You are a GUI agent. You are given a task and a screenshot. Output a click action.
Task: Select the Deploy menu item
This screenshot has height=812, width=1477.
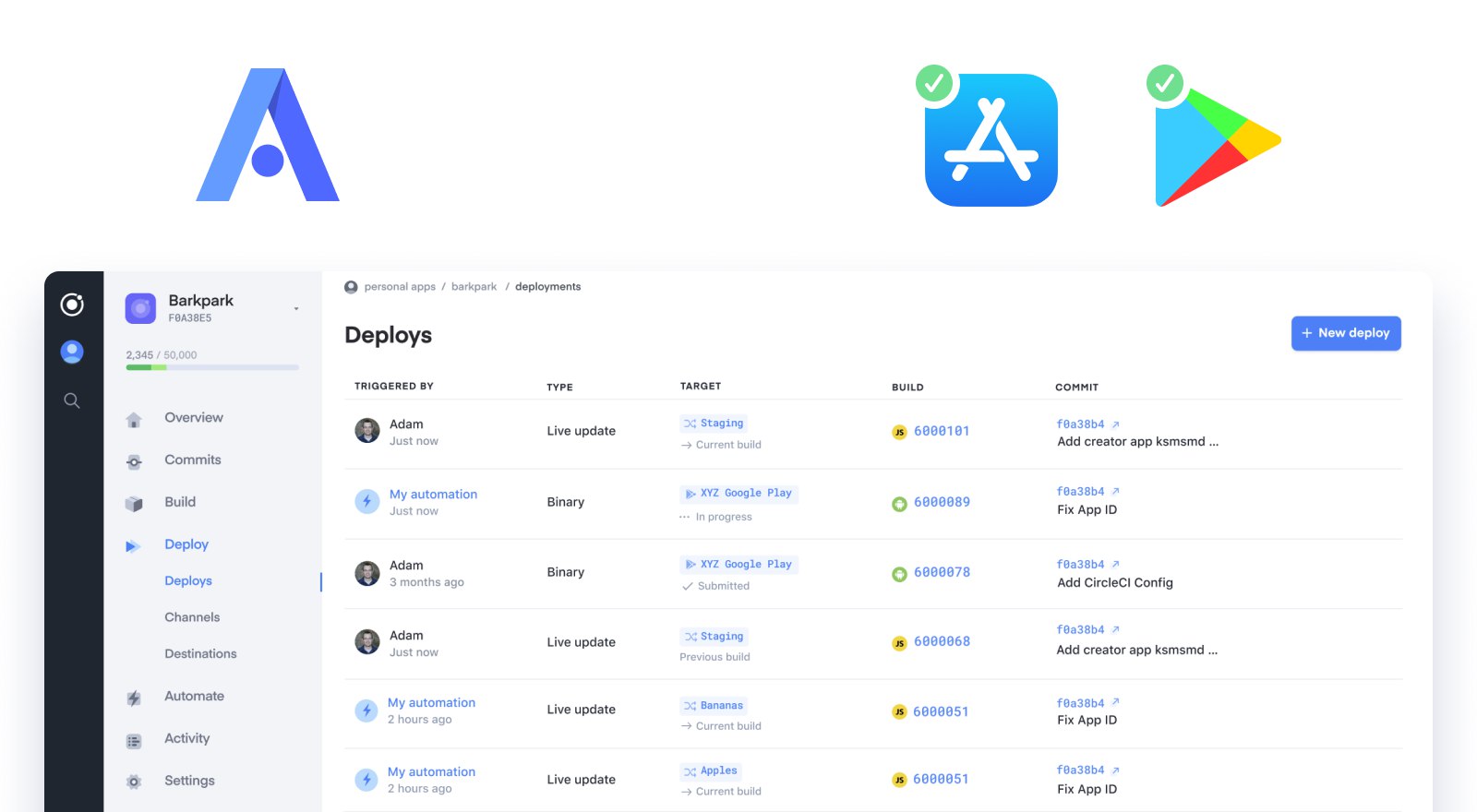pyautogui.click(x=186, y=544)
